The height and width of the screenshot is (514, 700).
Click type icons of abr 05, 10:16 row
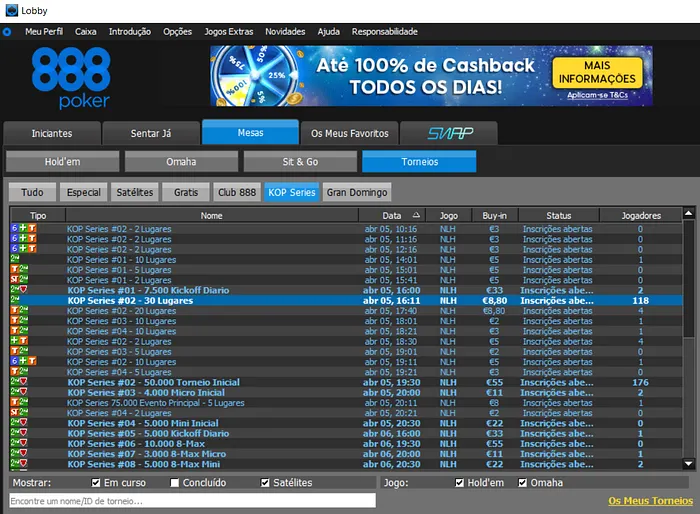tap(24, 228)
